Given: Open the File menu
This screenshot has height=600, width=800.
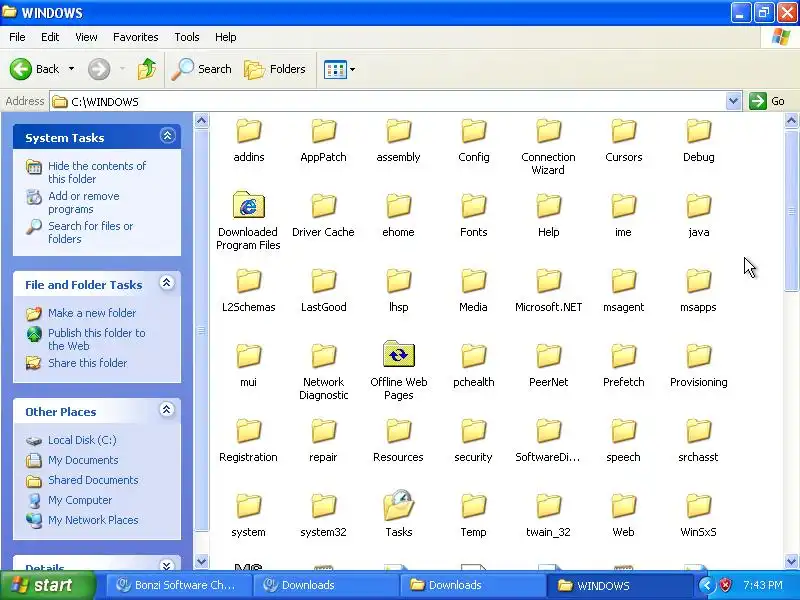Looking at the screenshot, I should click(x=17, y=37).
